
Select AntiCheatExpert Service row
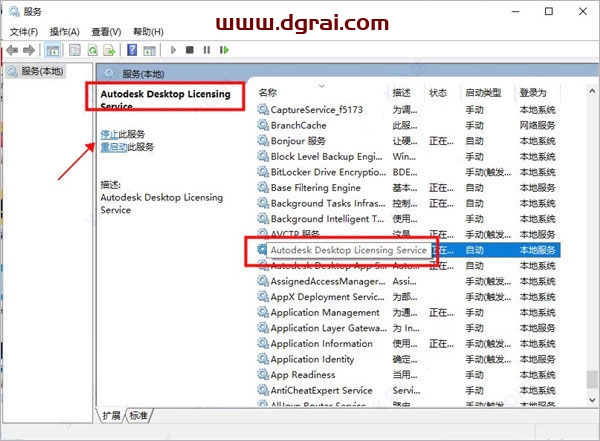point(407,390)
